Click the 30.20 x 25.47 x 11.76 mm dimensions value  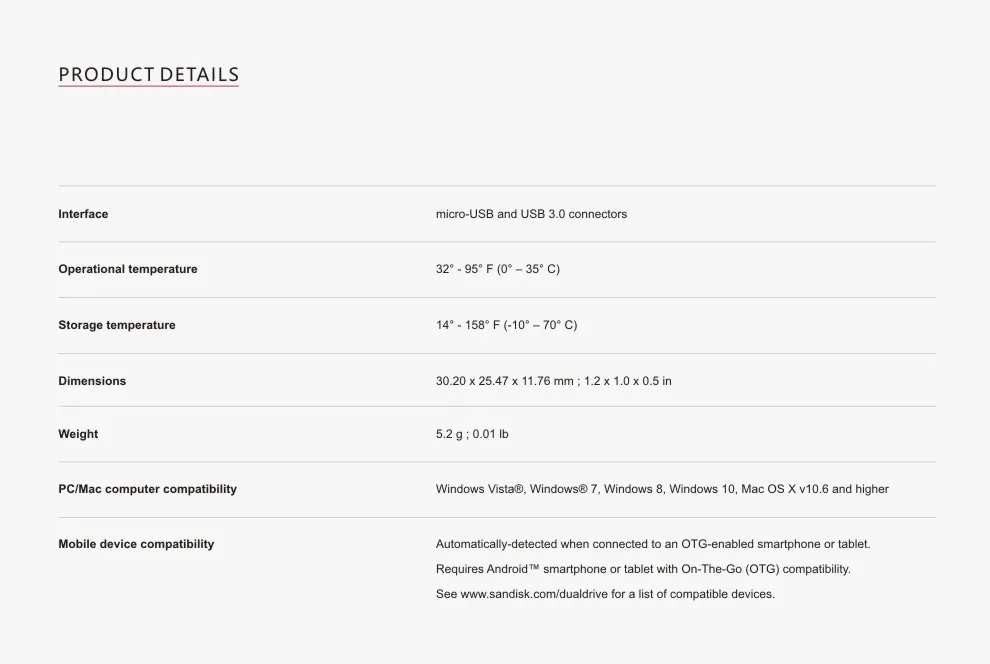504,381
